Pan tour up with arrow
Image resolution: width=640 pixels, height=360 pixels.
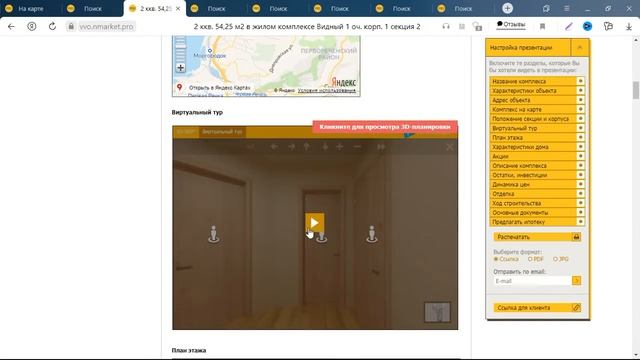click(307, 147)
